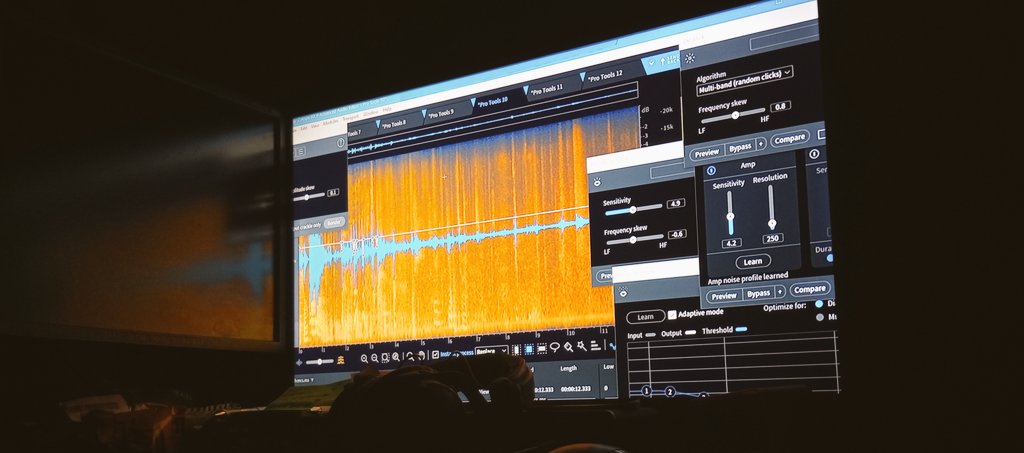Click Preview button below Amp noise profile learned
Viewport: 1024px width, 453px height.
[x=724, y=296]
